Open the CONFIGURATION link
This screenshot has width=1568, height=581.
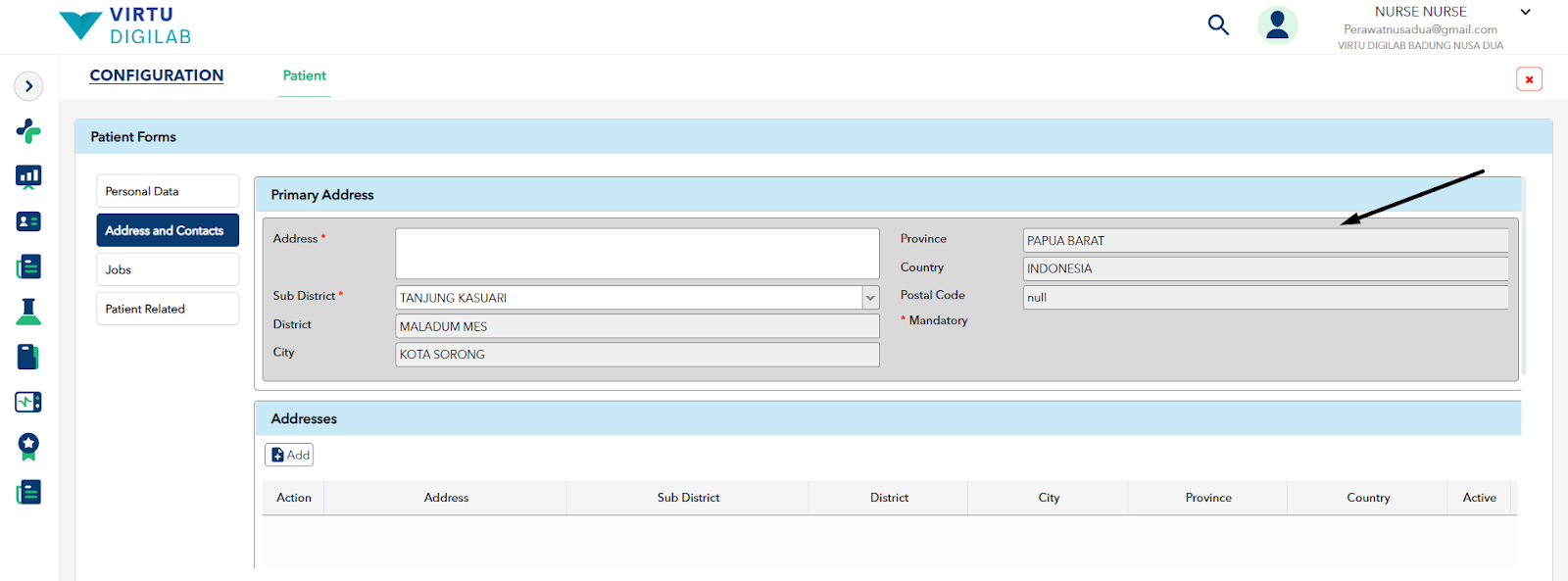(157, 75)
